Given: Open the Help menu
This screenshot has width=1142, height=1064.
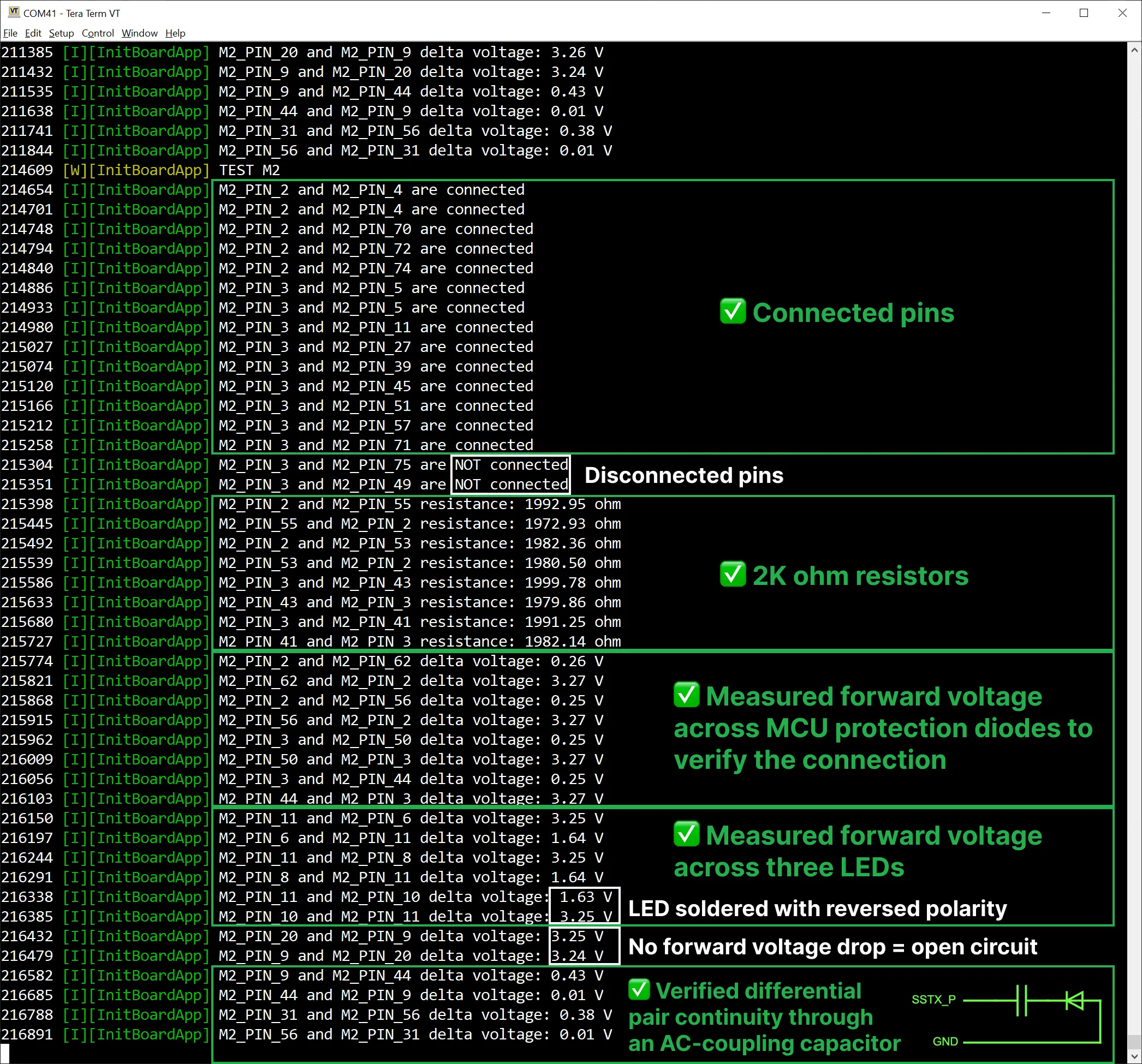Looking at the screenshot, I should pyautogui.click(x=175, y=33).
